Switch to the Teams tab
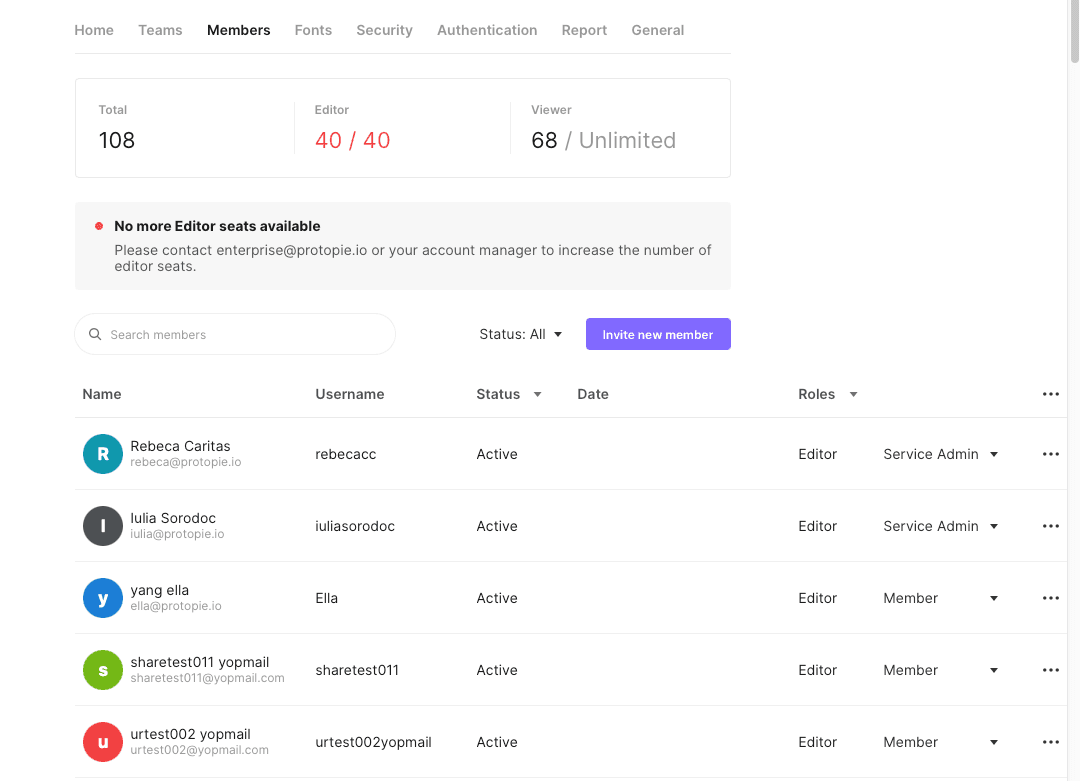This screenshot has width=1080, height=781. [160, 30]
